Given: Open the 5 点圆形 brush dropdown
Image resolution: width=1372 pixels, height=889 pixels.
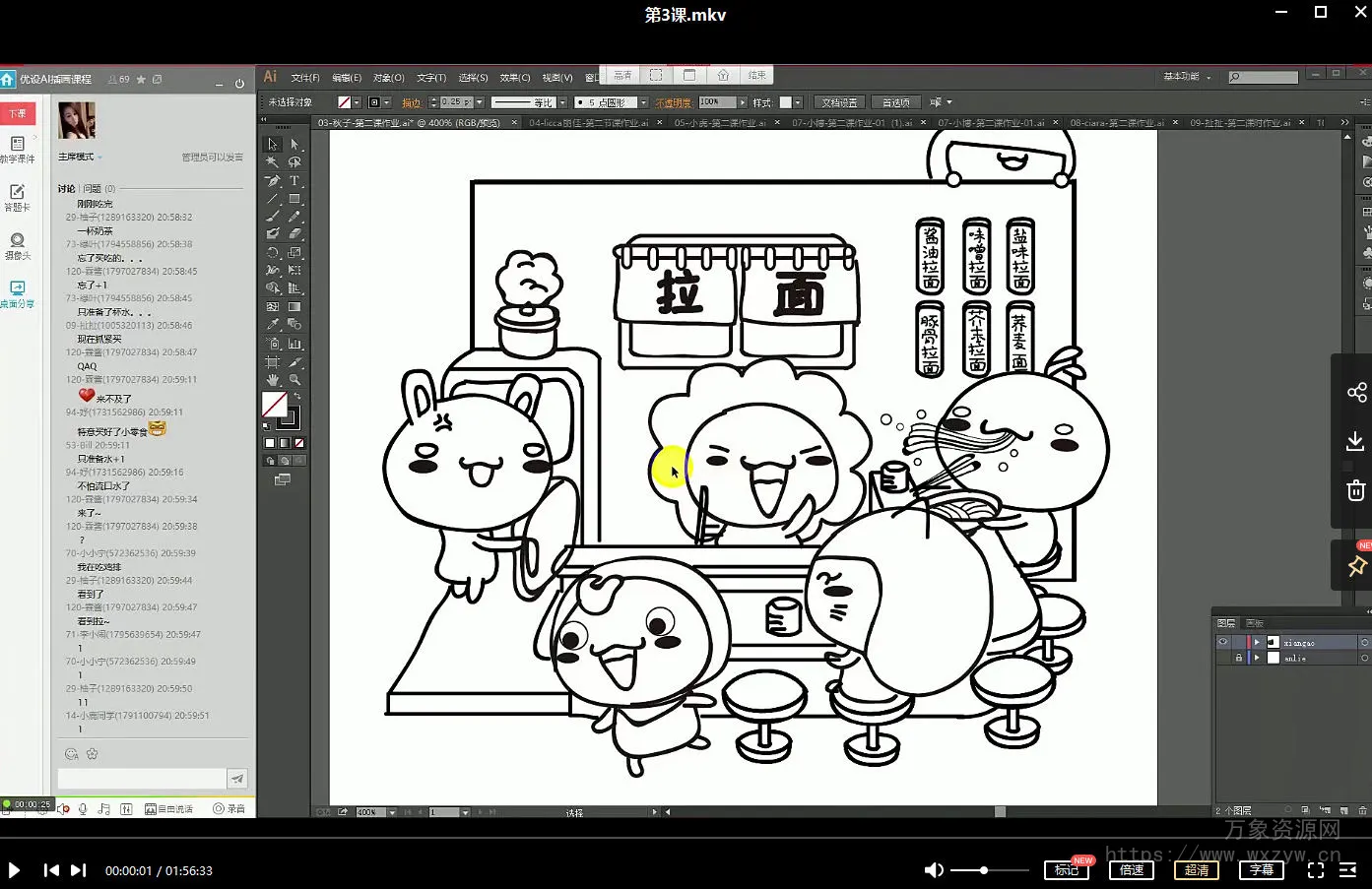Looking at the screenshot, I should coord(643,102).
